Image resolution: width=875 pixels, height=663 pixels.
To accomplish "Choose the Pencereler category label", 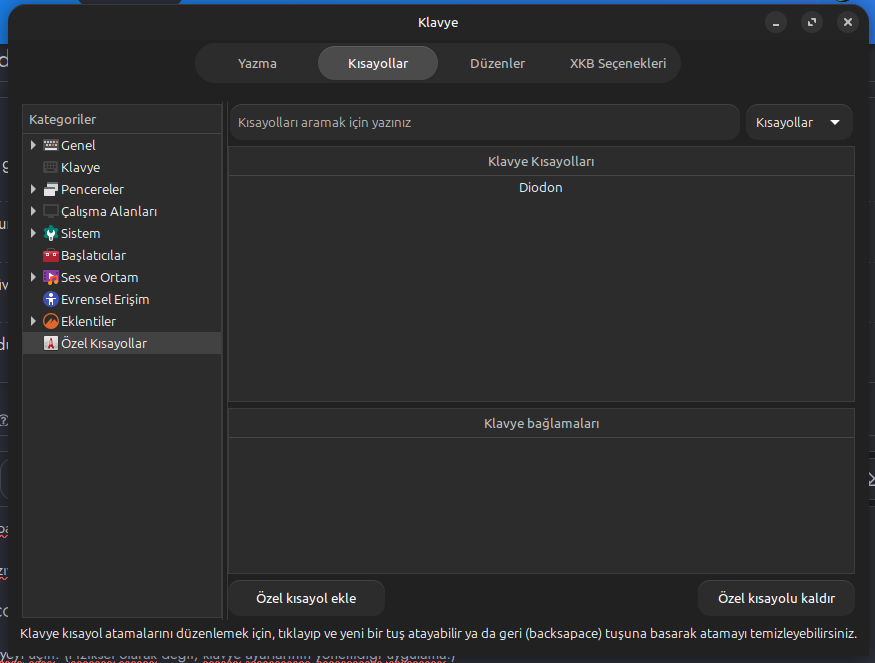I will [92, 189].
